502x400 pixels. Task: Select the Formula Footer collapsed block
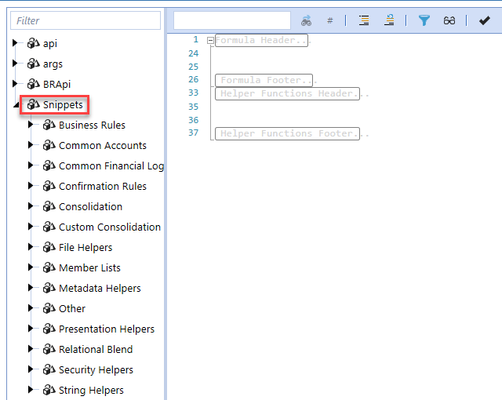pyautogui.click(x=264, y=80)
